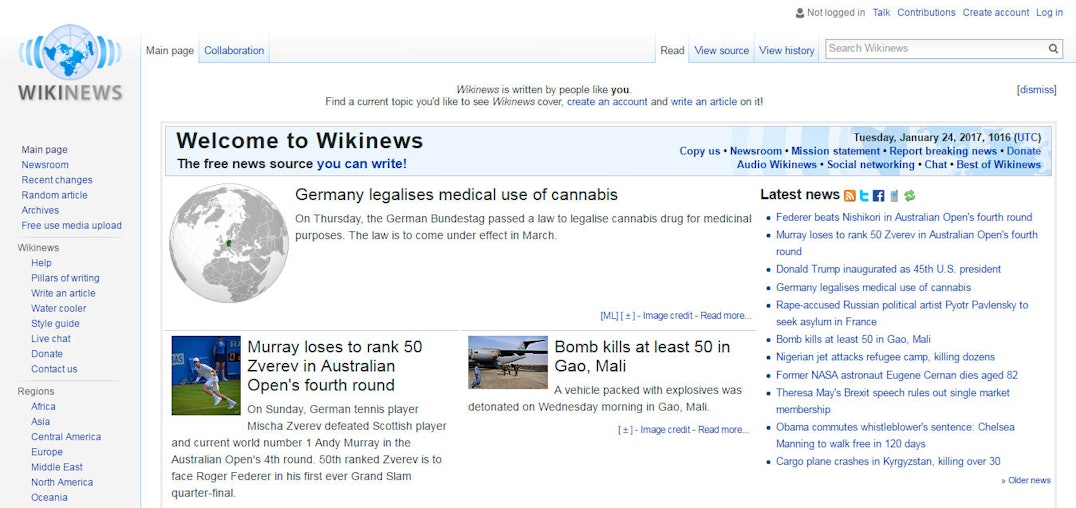The width and height of the screenshot is (1076, 508).
Task: Open Water cooler sidebar link
Action: click(58, 308)
